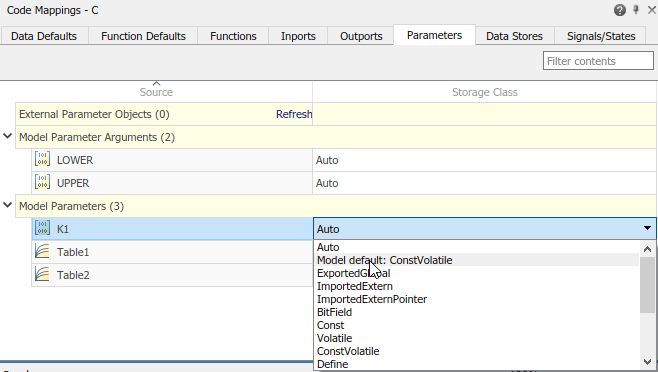Choose ExportedGlobal storage class
The height and width of the screenshot is (372, 658).
pos(478,273)
